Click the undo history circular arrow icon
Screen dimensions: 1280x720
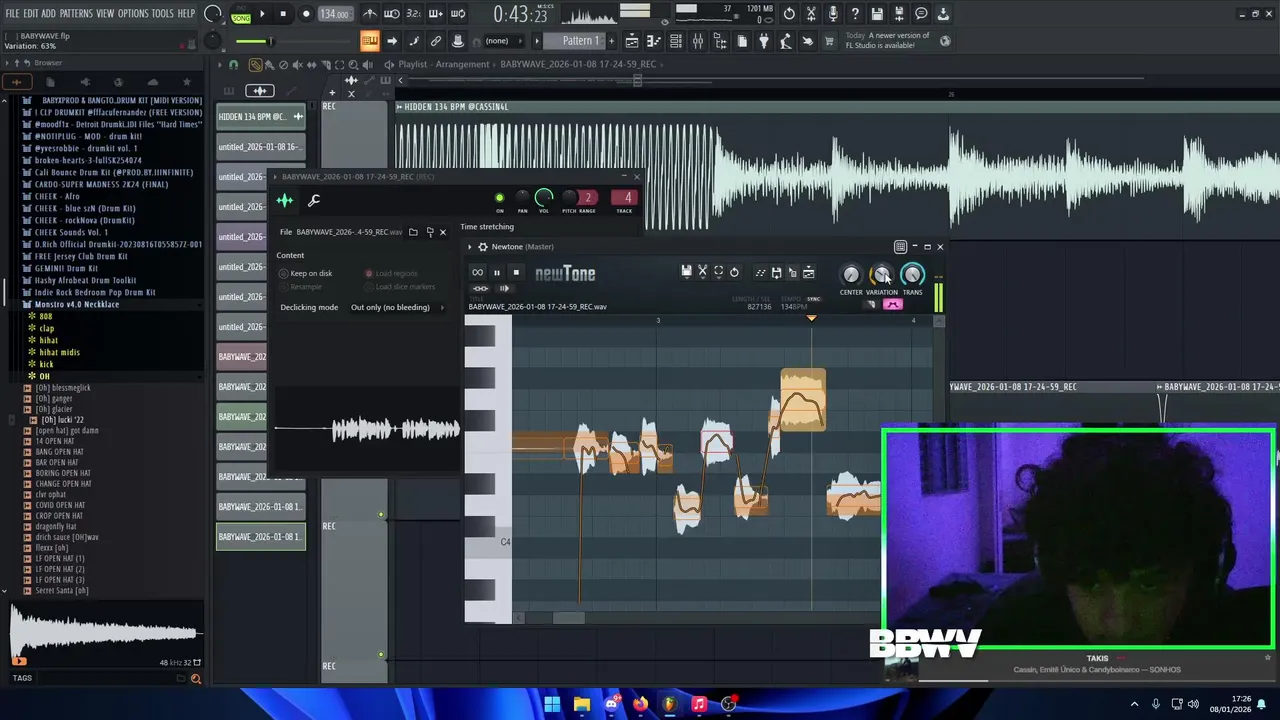[789, 14]
